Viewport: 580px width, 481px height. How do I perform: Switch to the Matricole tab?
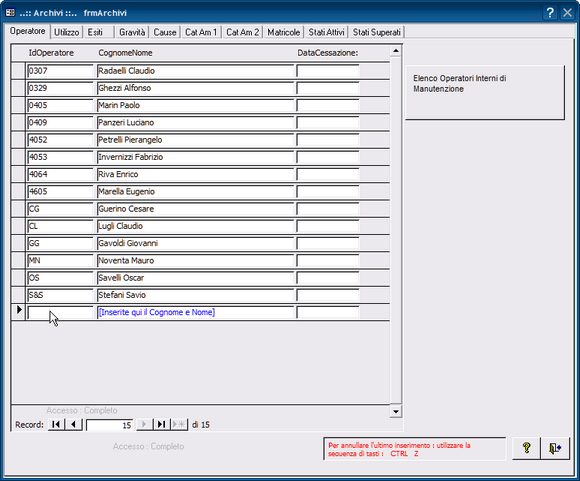pyautogui.click(x=284, y=32)
